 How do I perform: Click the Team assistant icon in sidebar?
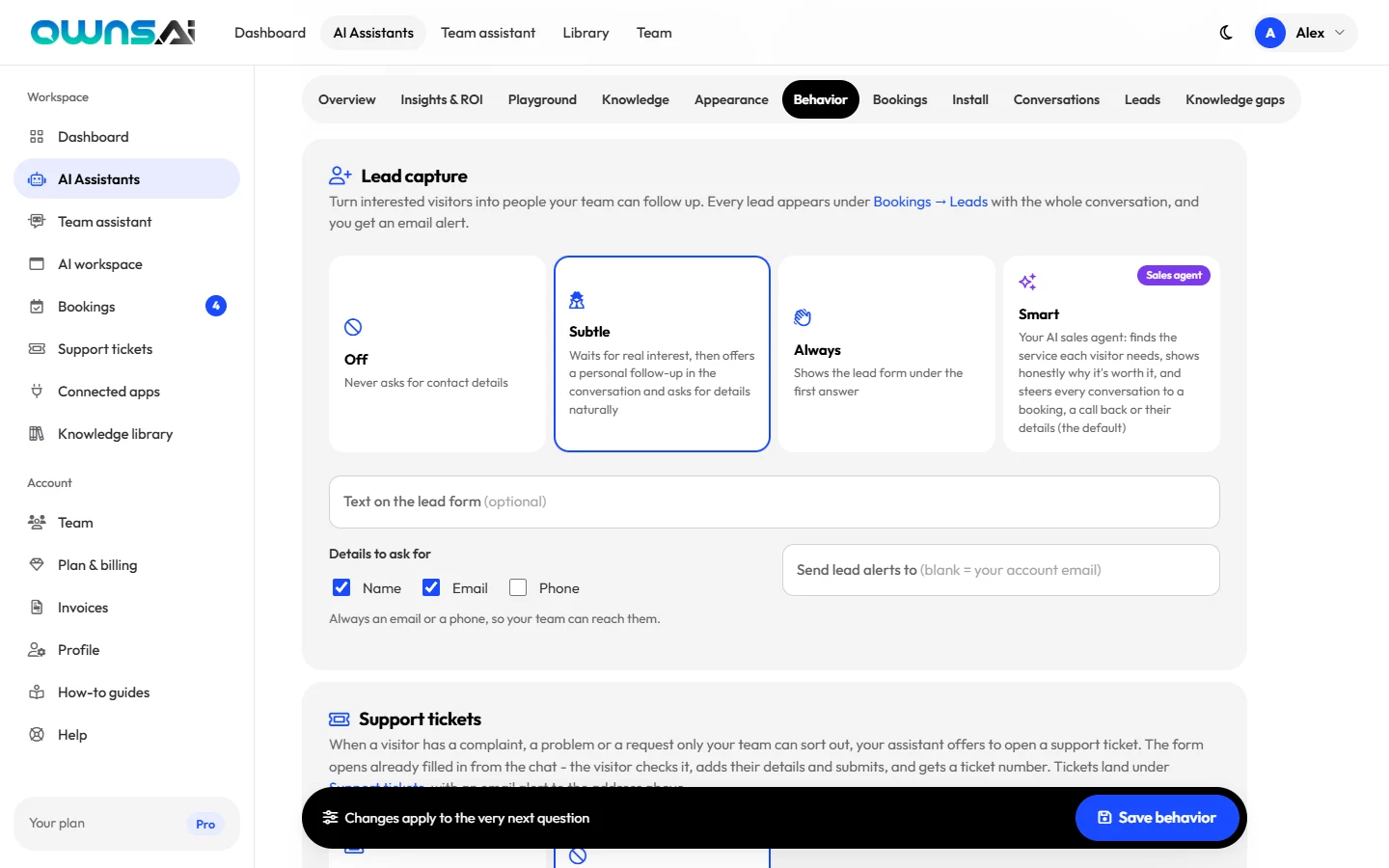point(37,222)
